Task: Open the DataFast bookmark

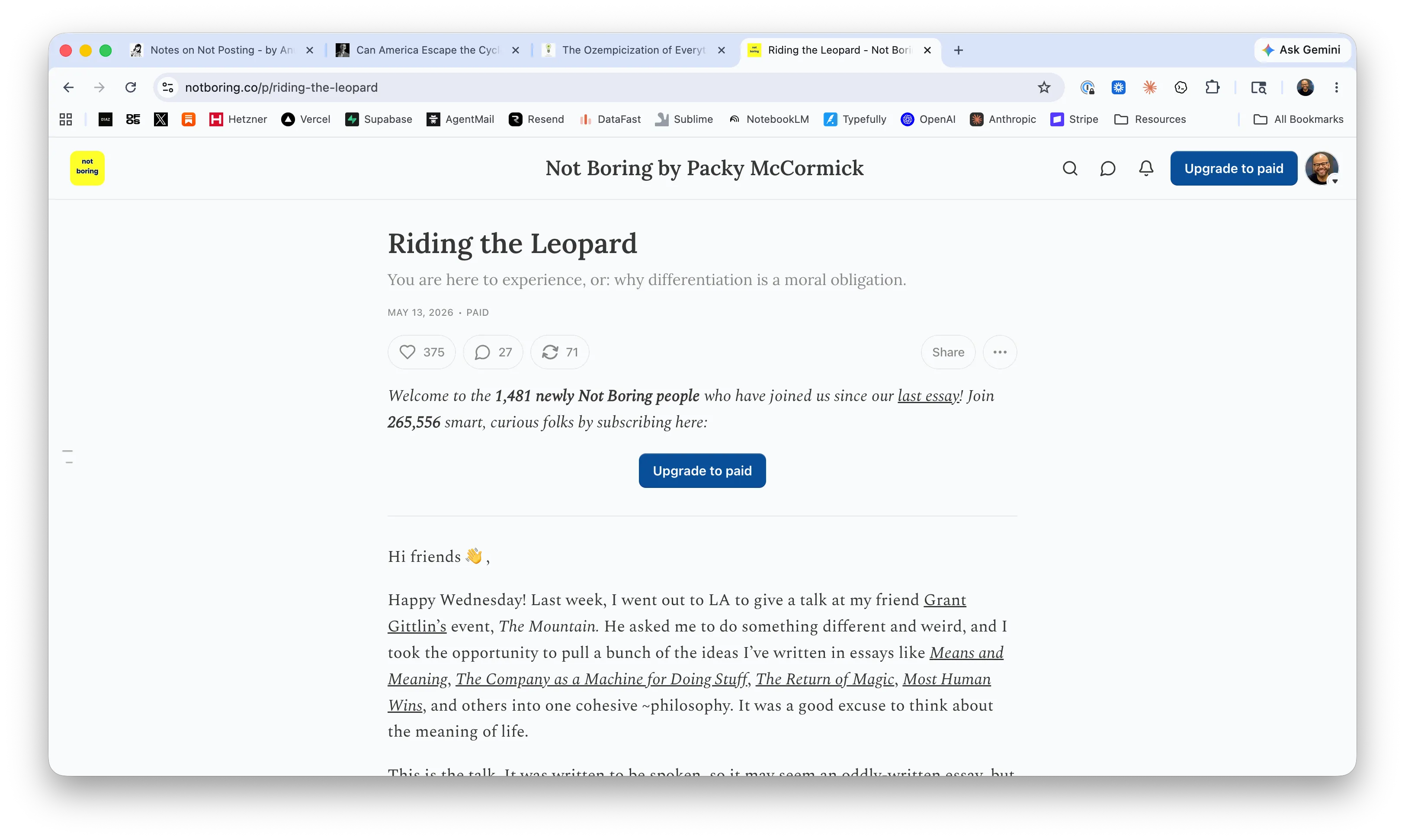Action: tap(610, 119)
